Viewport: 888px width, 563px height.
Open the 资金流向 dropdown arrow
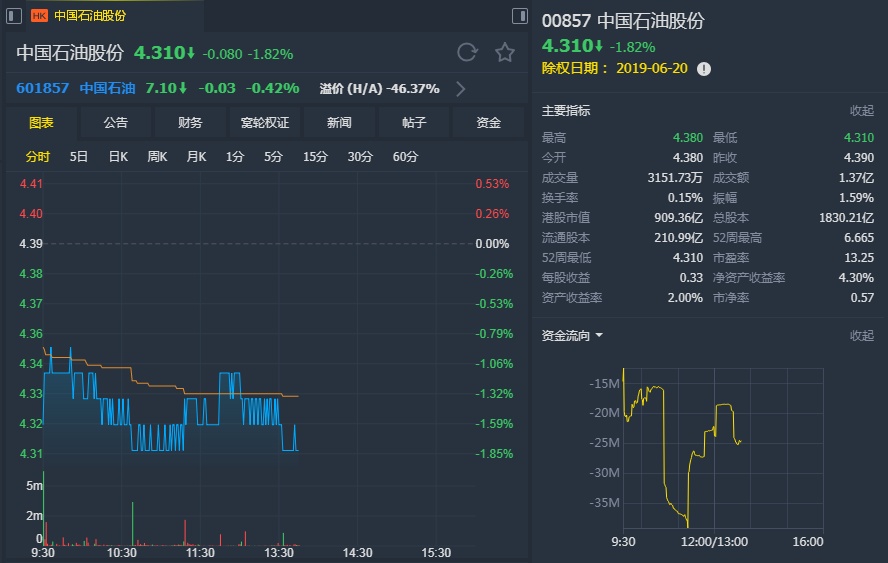click(600, 335)
